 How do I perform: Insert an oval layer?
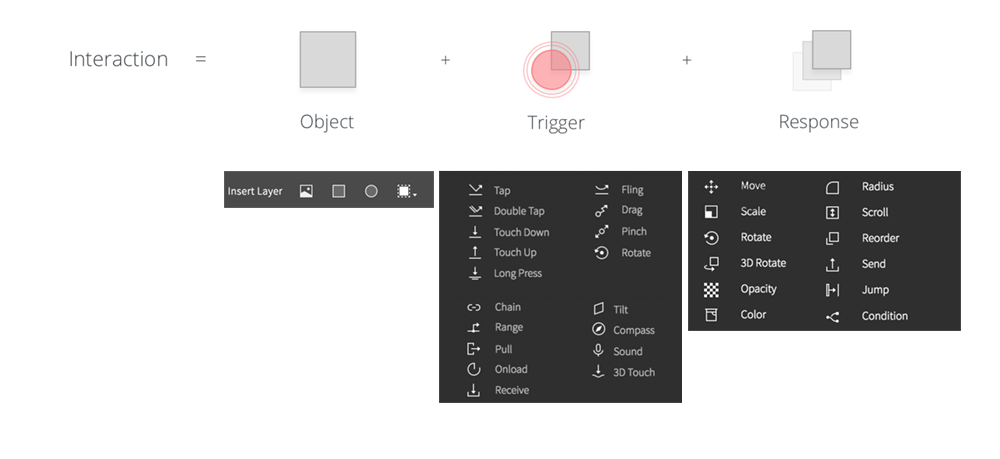(x=371, y=191)
